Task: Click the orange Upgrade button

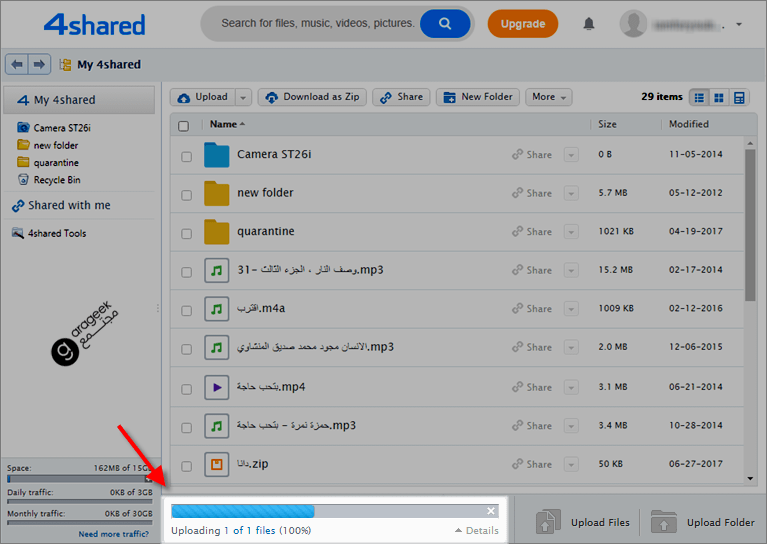Action: coord(523,23)
